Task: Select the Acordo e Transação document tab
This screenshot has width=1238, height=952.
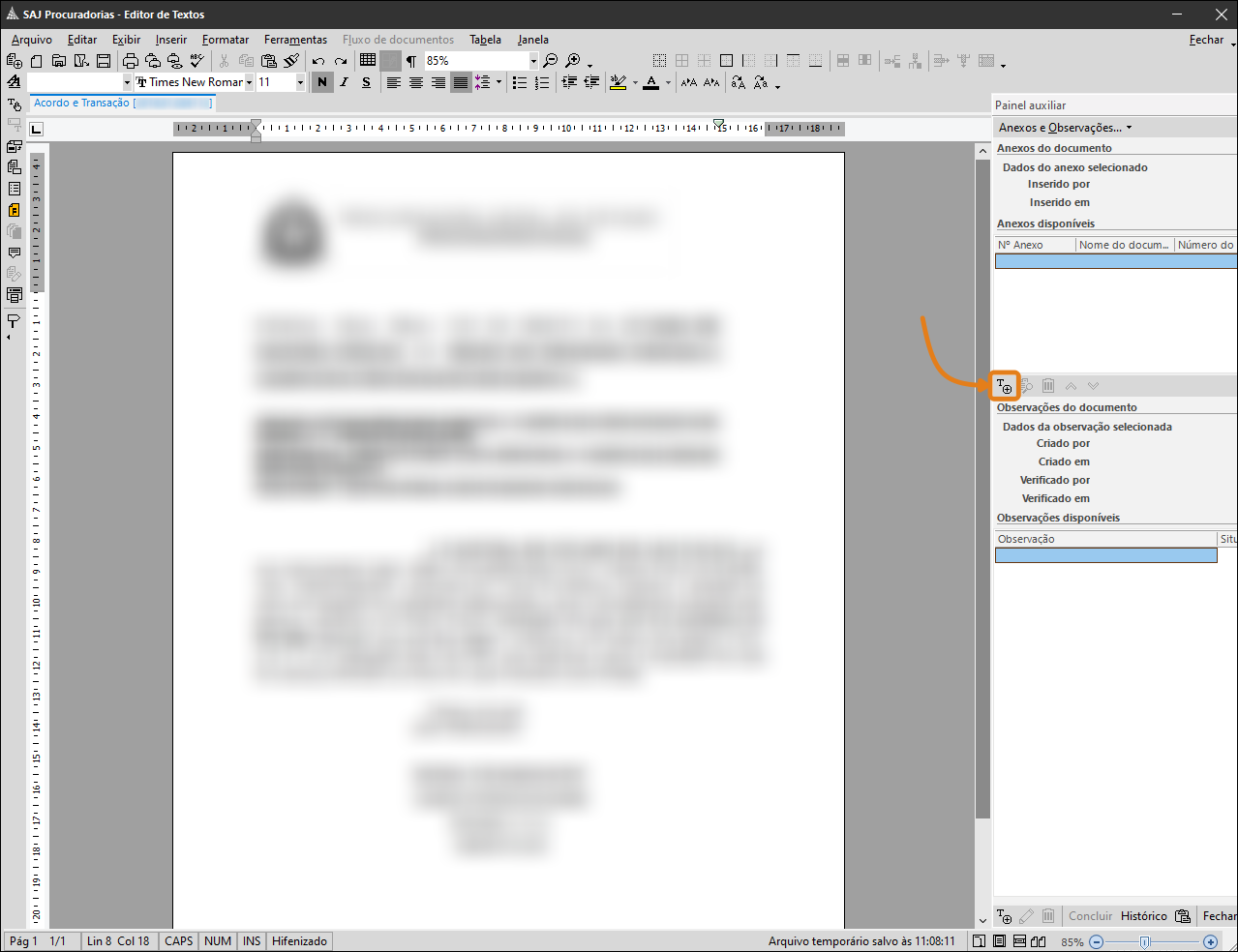Action: [x=82, y=103]
